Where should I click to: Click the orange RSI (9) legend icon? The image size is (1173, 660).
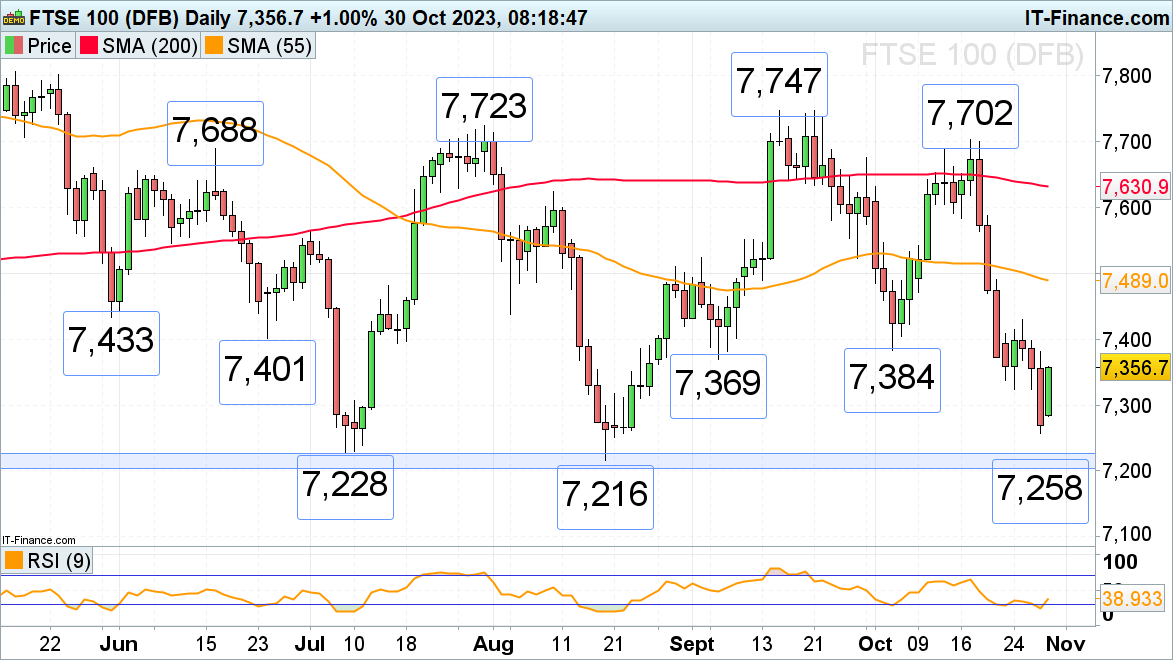coord(14,561)
